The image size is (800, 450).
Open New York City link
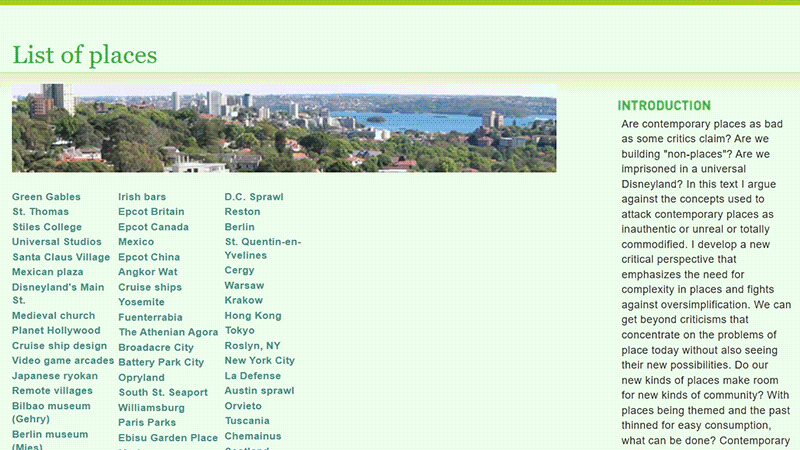tap(260, 361)
